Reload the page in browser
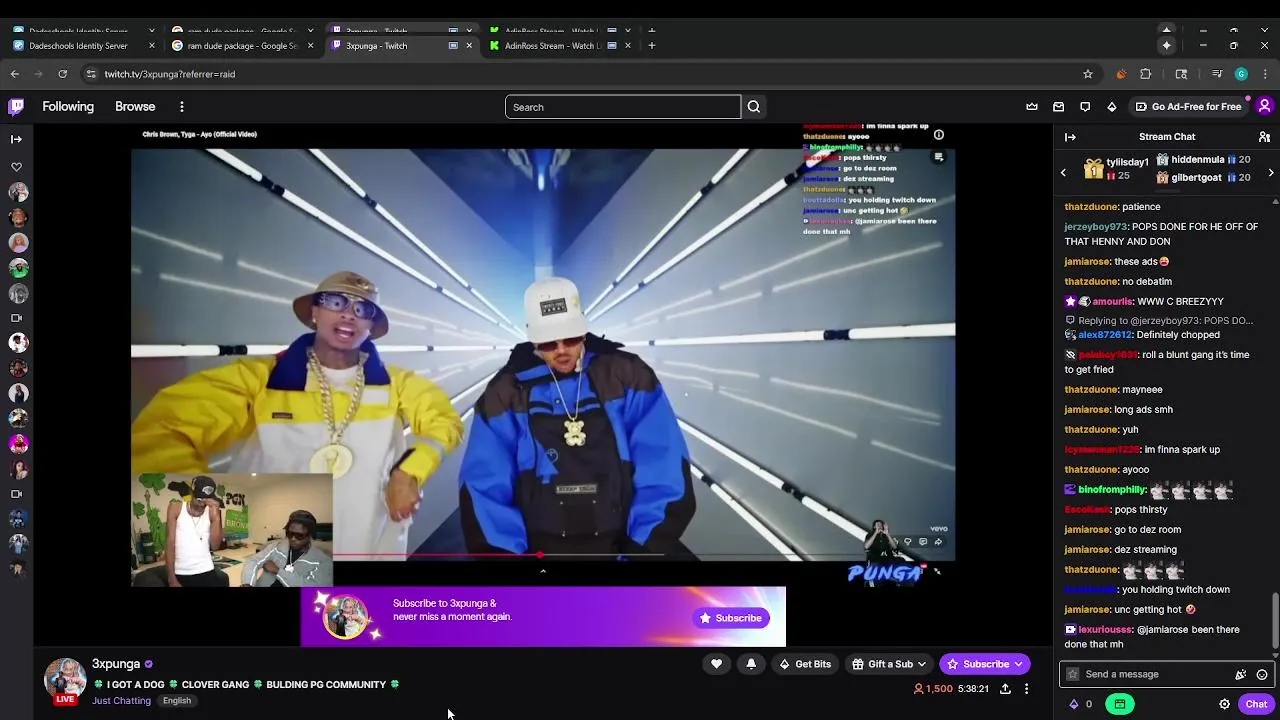Screen dimensions: 1280x720 coord(62,74)
